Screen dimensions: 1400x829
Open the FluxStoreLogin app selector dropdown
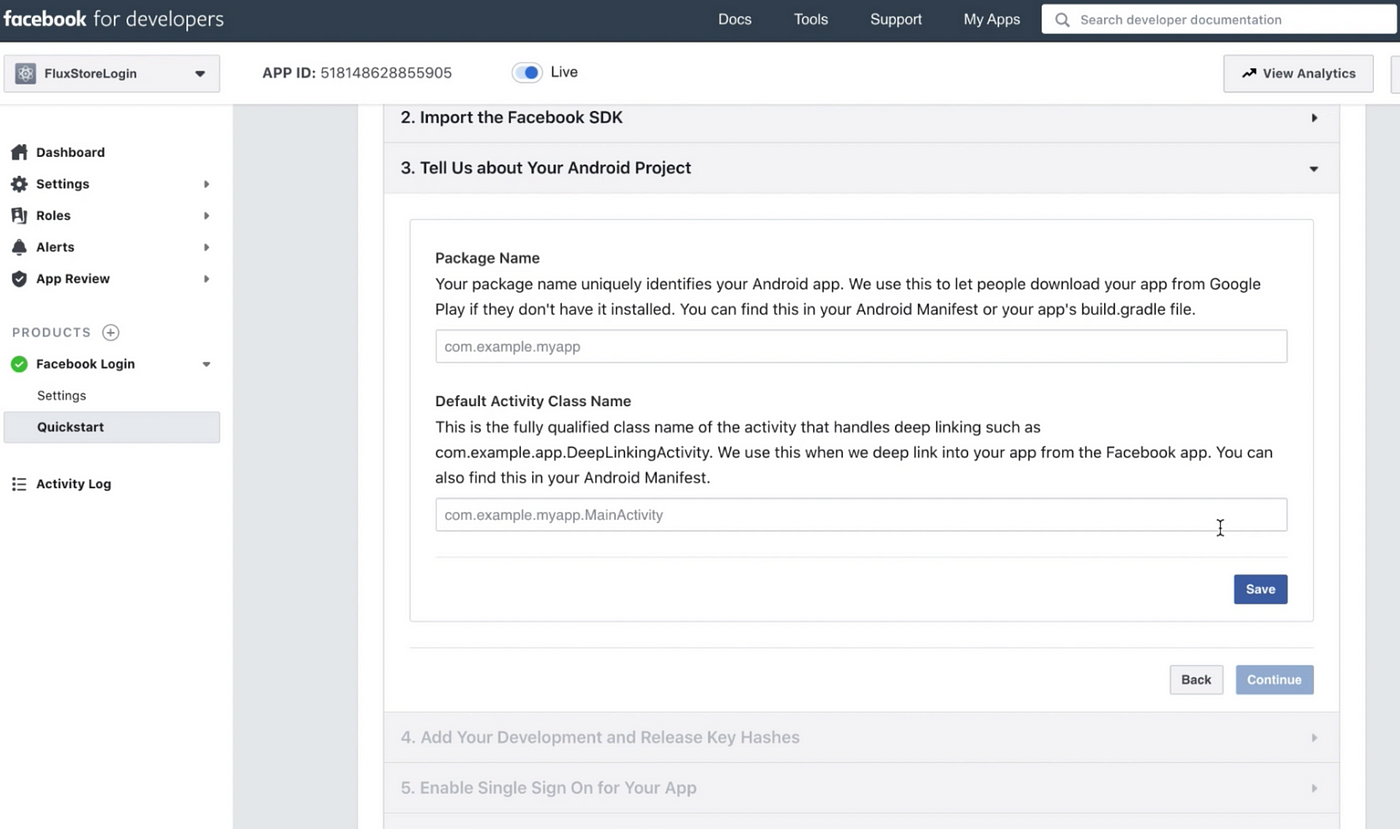point(112,73)
